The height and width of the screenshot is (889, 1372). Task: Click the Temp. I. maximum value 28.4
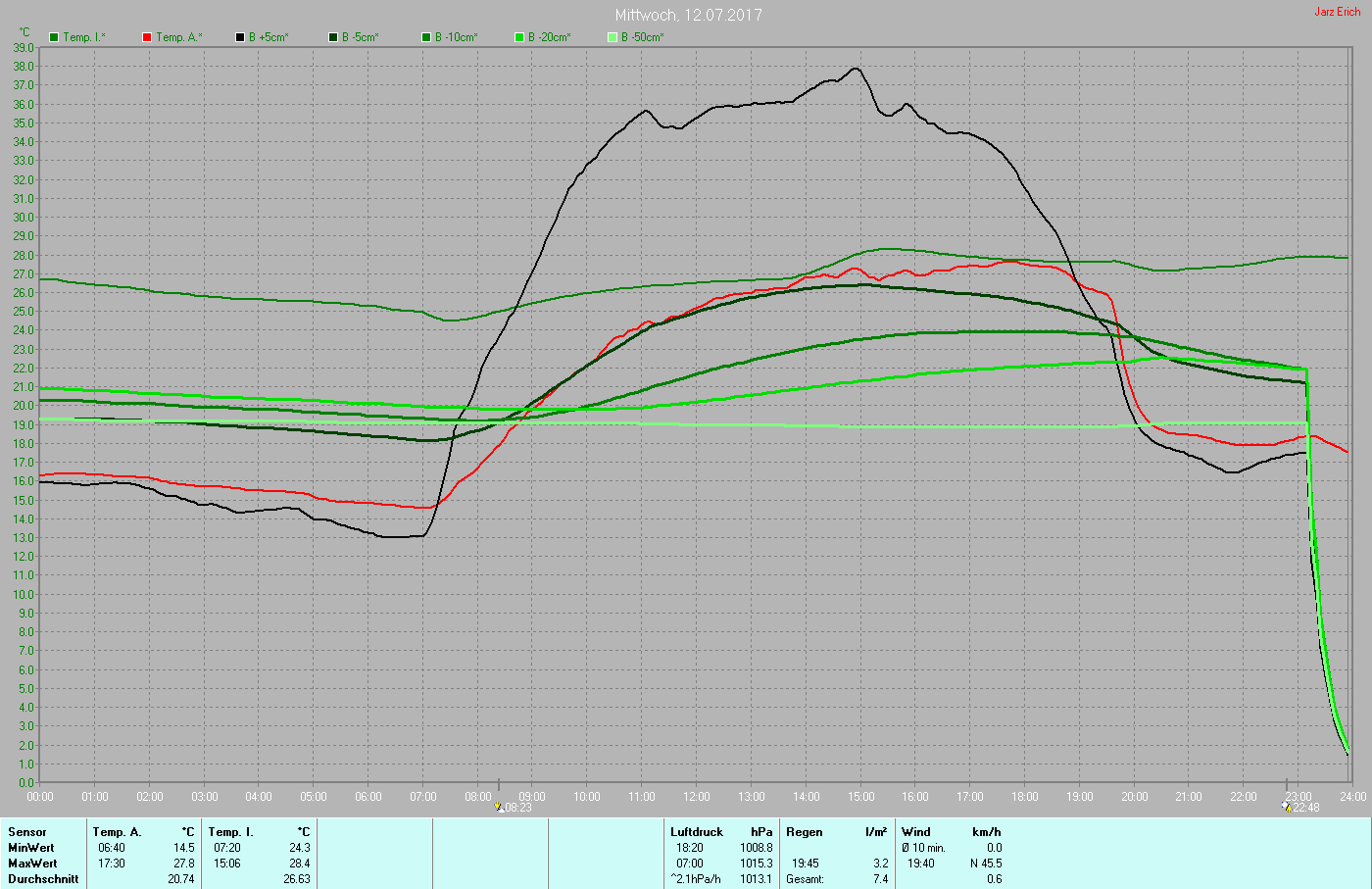pos(300,864)
